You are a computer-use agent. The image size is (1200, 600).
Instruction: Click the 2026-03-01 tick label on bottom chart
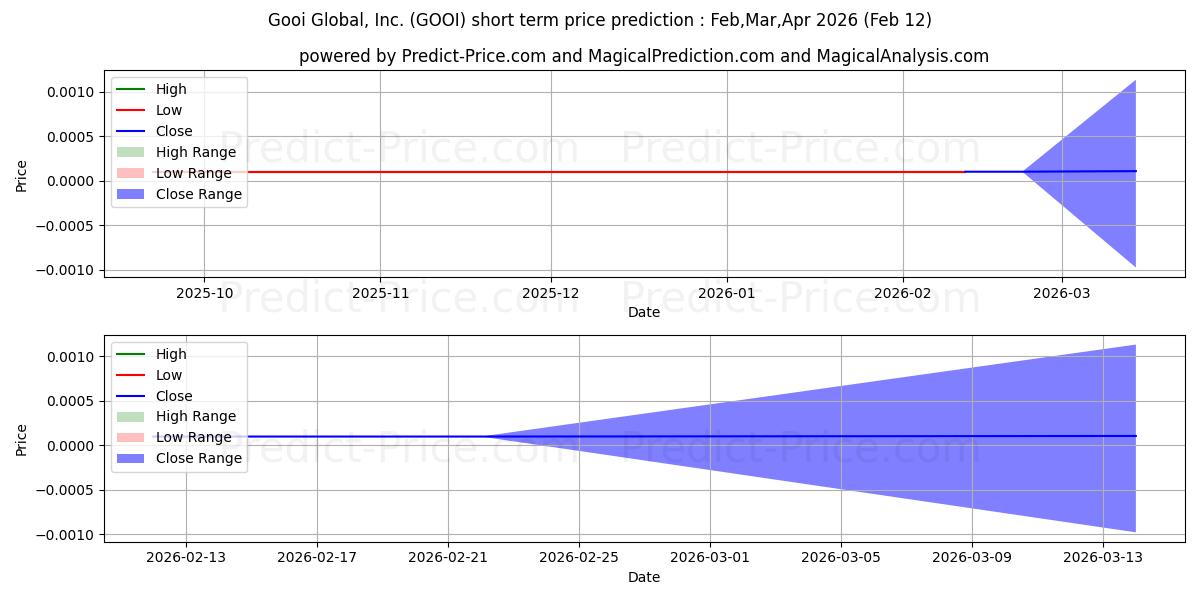(x=710, y=558)
